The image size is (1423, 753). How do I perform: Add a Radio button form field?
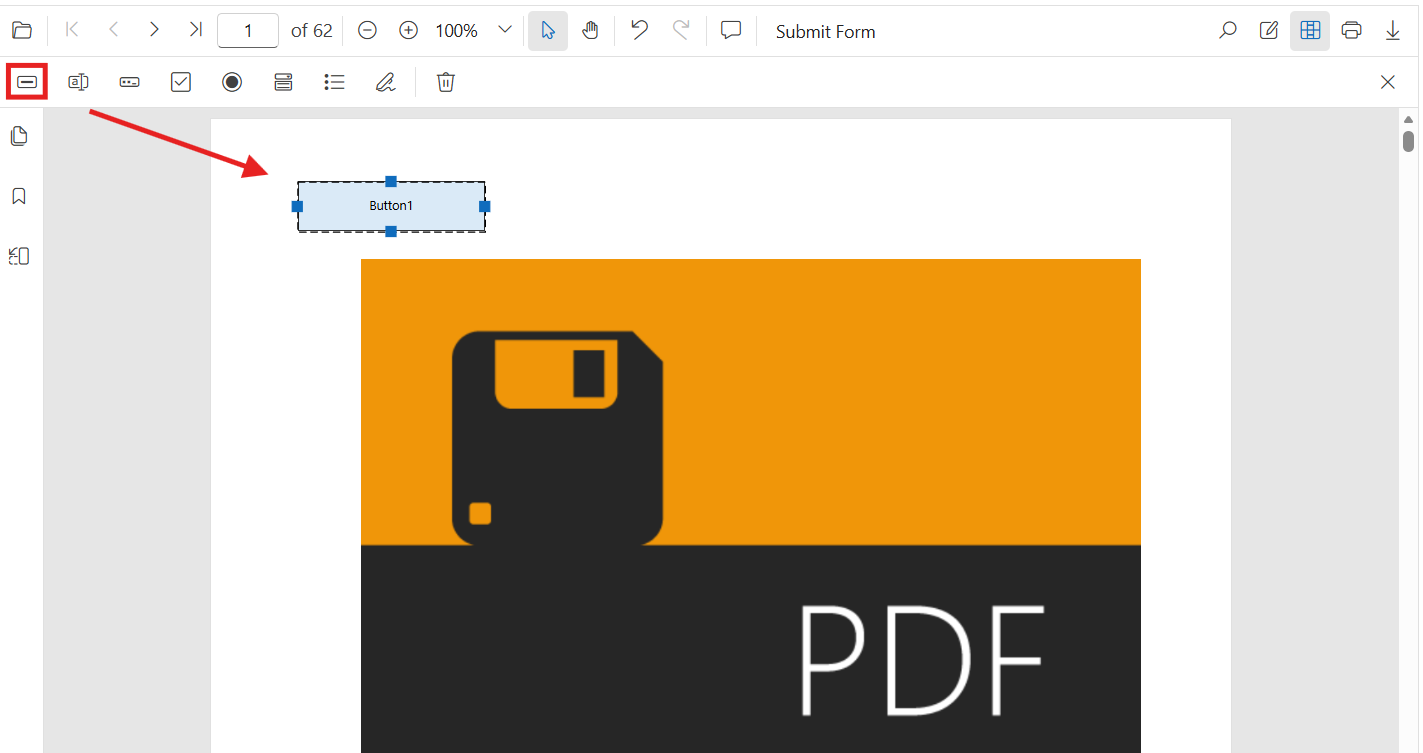click(x=232, y=82)
